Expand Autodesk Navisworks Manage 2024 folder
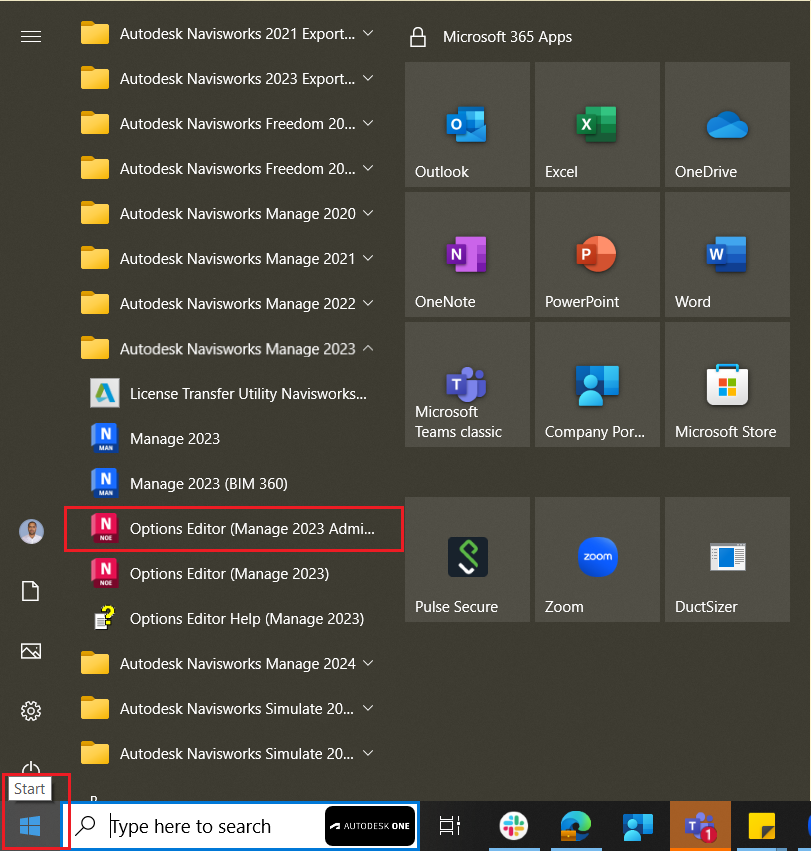 (227, 664)
